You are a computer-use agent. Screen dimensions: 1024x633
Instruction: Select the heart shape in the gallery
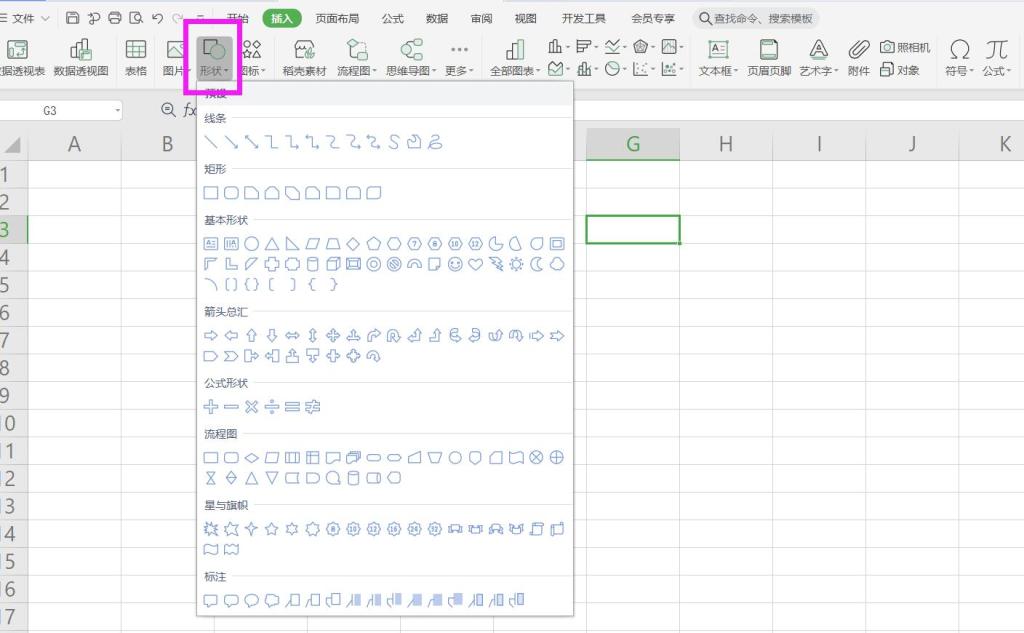click(473, 264)
